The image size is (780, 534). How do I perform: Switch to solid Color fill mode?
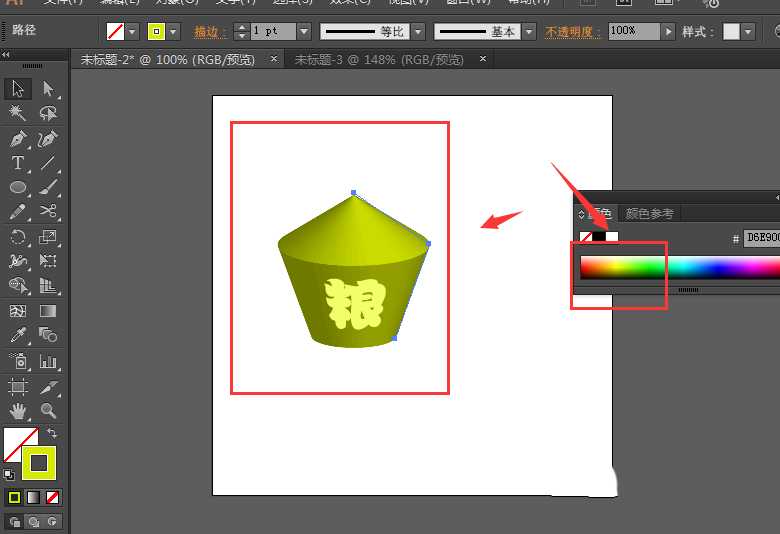15,497
